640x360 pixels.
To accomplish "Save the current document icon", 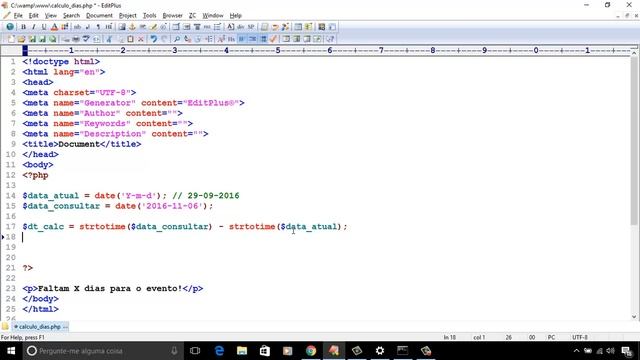I will click(x=32, y=39).
